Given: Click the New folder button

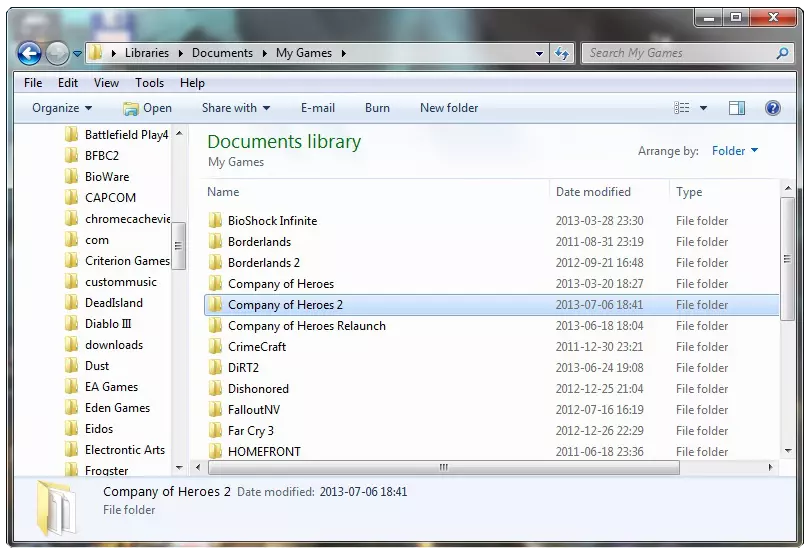Looking at the screenshot, I should (x=449, y=108).
